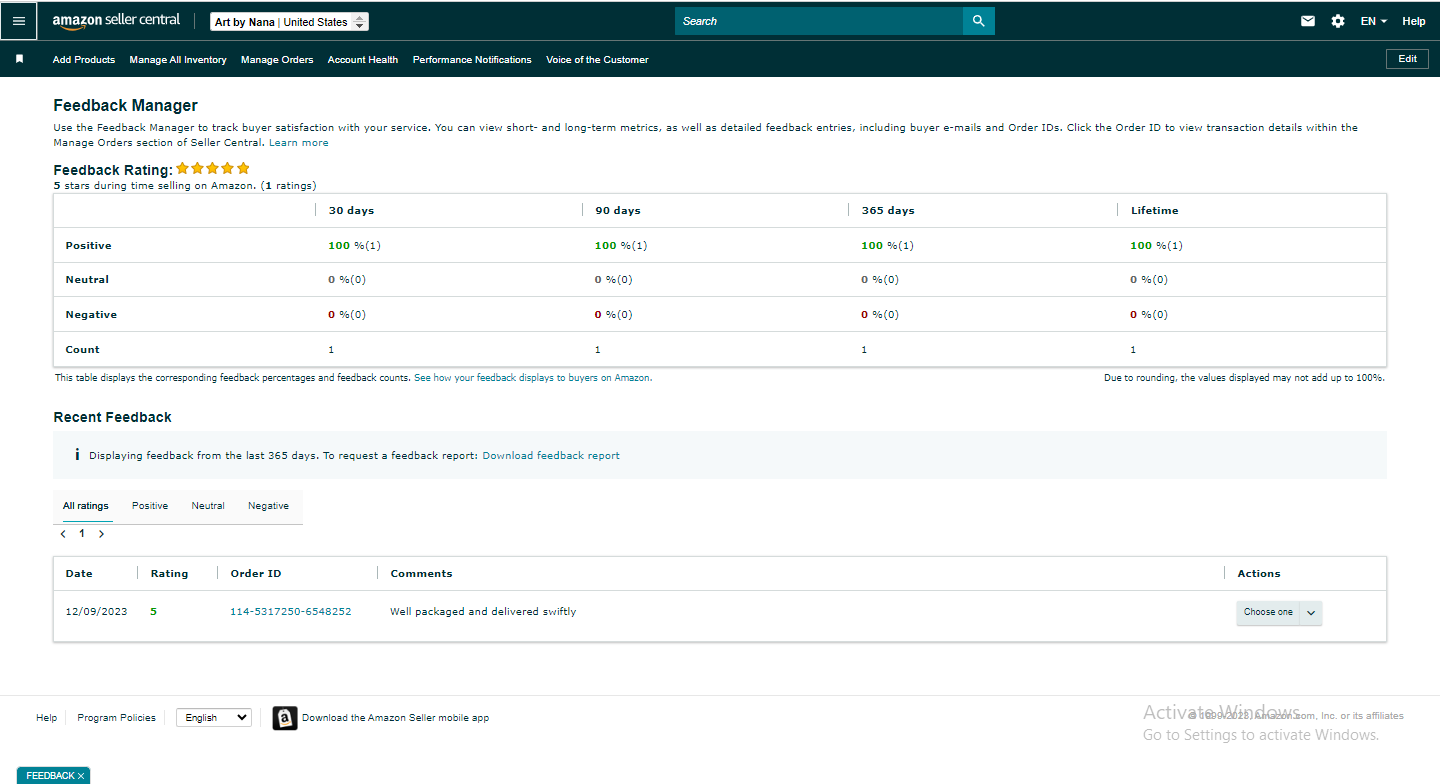The width and height of the screenshot is (1440, 784).
Task: Click the Amazon Seller mobile app icon
Action: coord(285,718)
